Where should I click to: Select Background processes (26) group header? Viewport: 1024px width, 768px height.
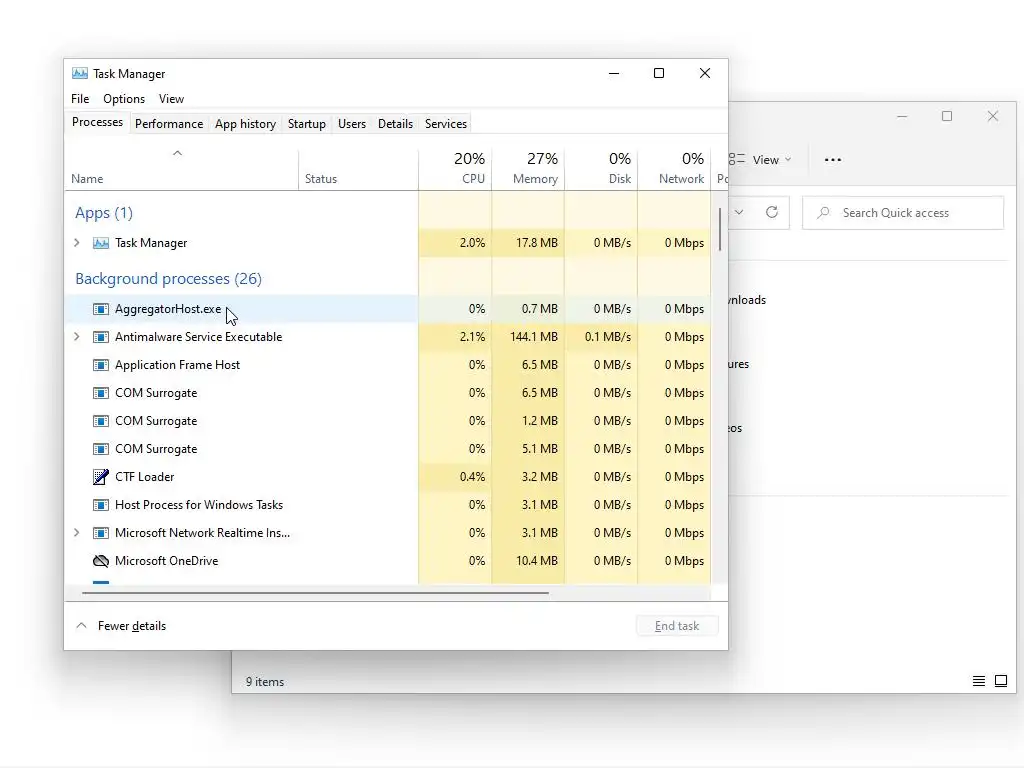[168, 278]
